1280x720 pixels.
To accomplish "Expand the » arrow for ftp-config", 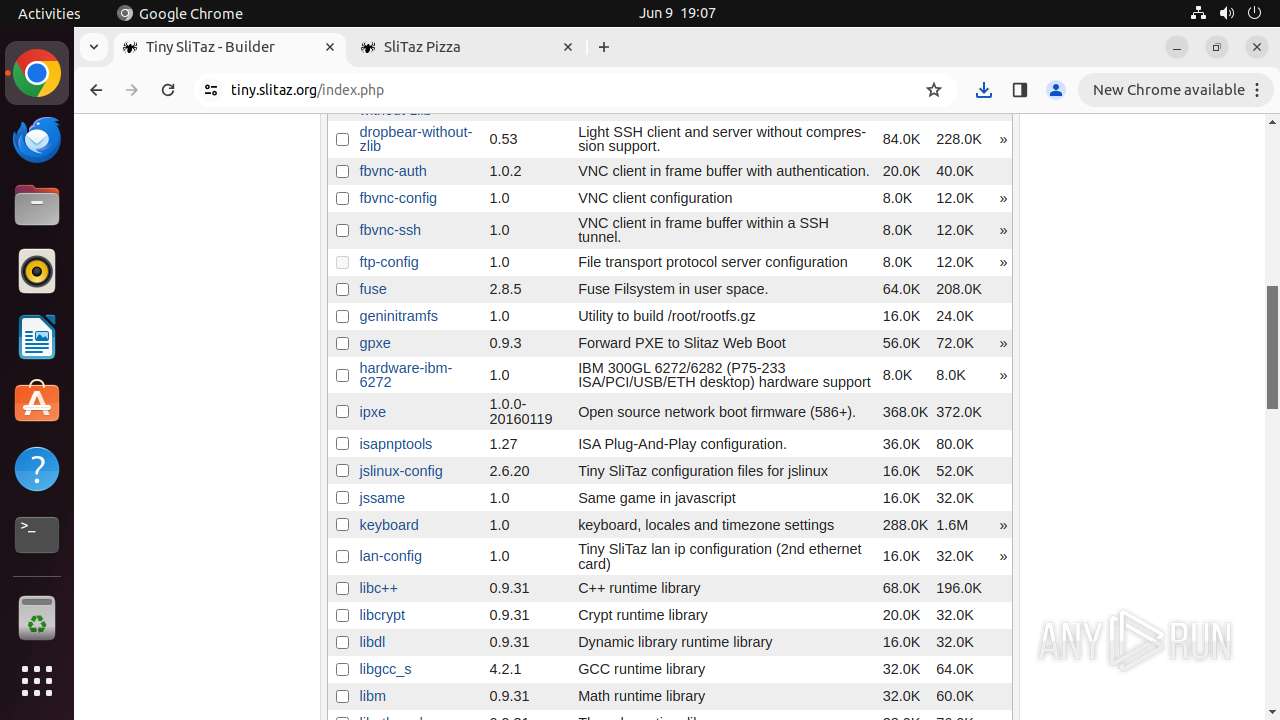I will [x=1003, y=262].
